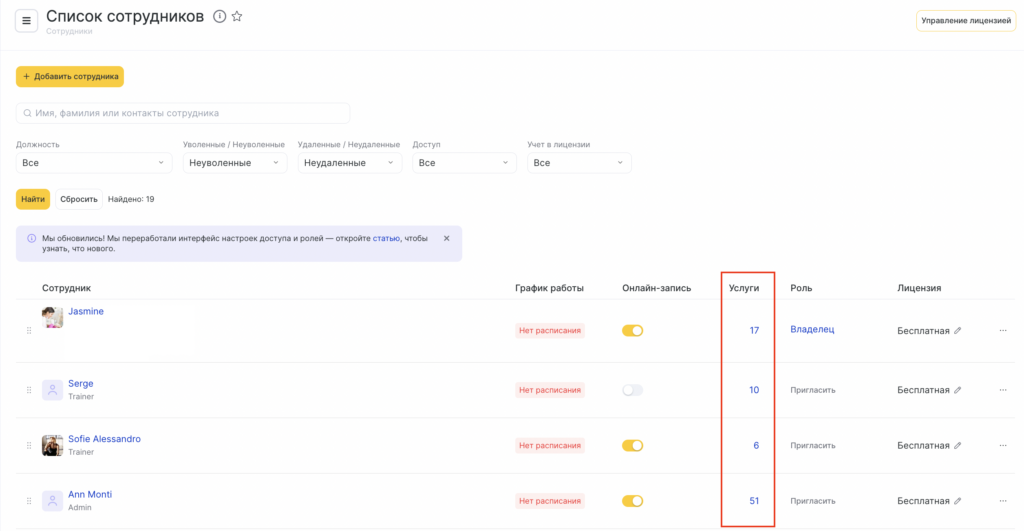Turn off online booking for Sofie Alessandro
The height and width of the screenshot is (531, 1024).
[632, 445]
